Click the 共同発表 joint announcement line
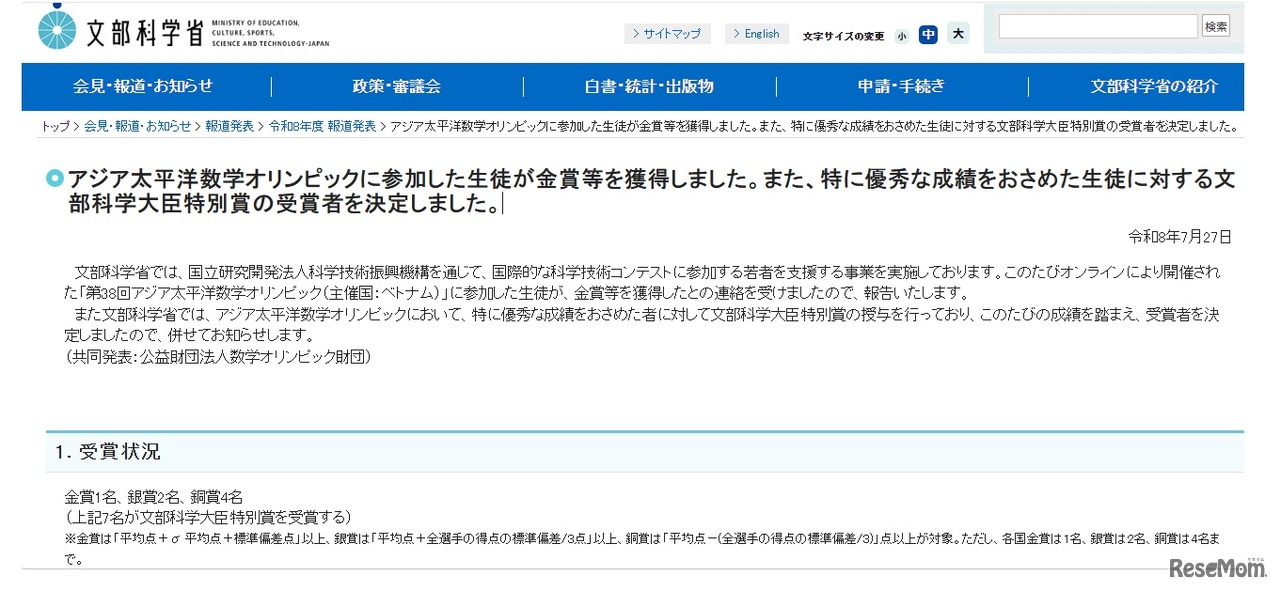1280x591 pixels. coord(218,356)
